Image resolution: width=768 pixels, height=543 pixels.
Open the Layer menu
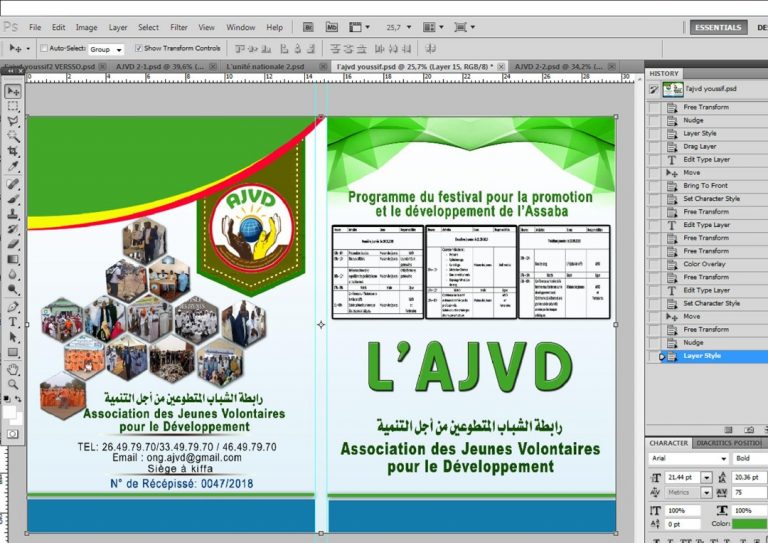[x=118, y=27]
